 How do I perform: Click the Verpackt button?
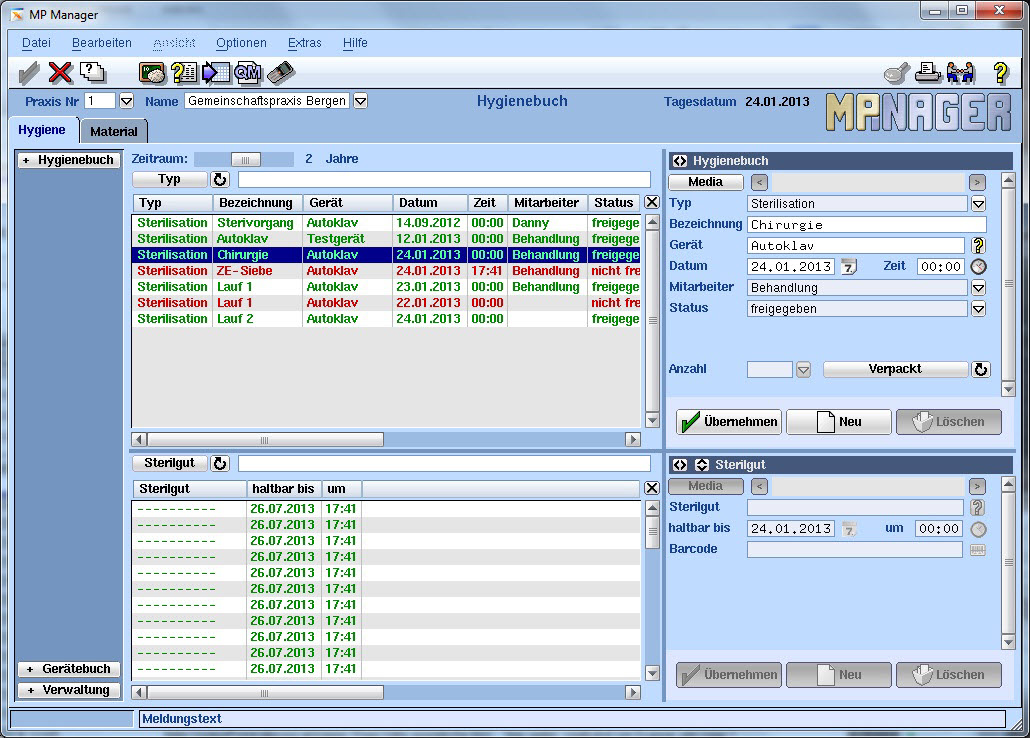click(895, 369)
